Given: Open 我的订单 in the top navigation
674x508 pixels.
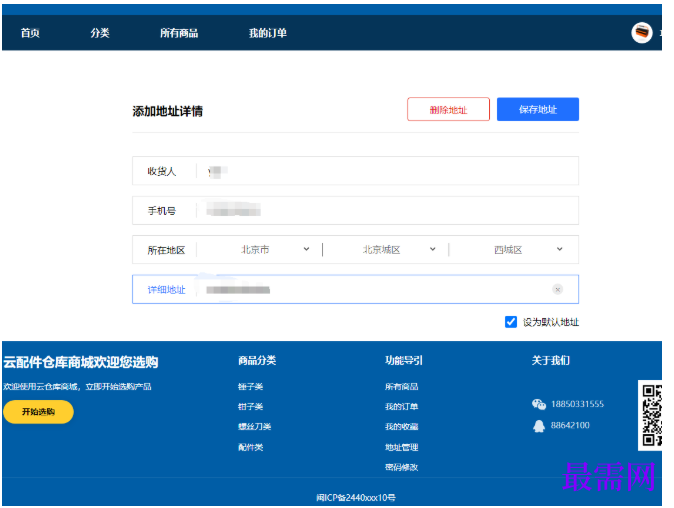Looking at the screenshot, I should pos(267,33).
